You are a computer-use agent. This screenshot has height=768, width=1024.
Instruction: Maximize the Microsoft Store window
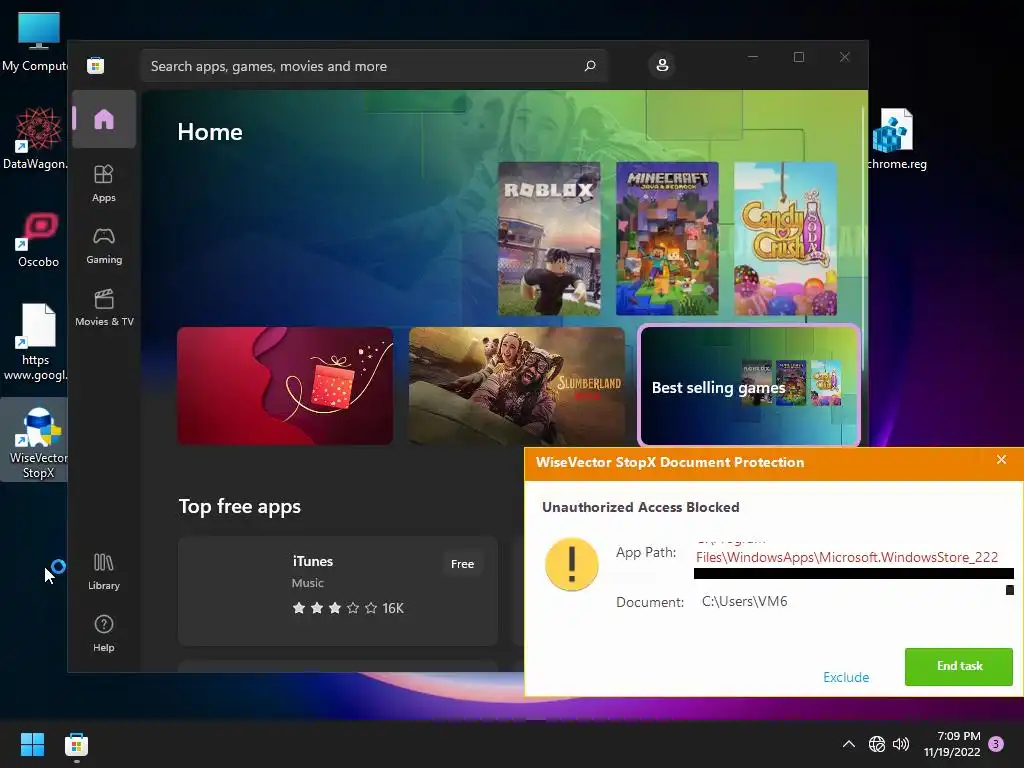coord(799,57)
